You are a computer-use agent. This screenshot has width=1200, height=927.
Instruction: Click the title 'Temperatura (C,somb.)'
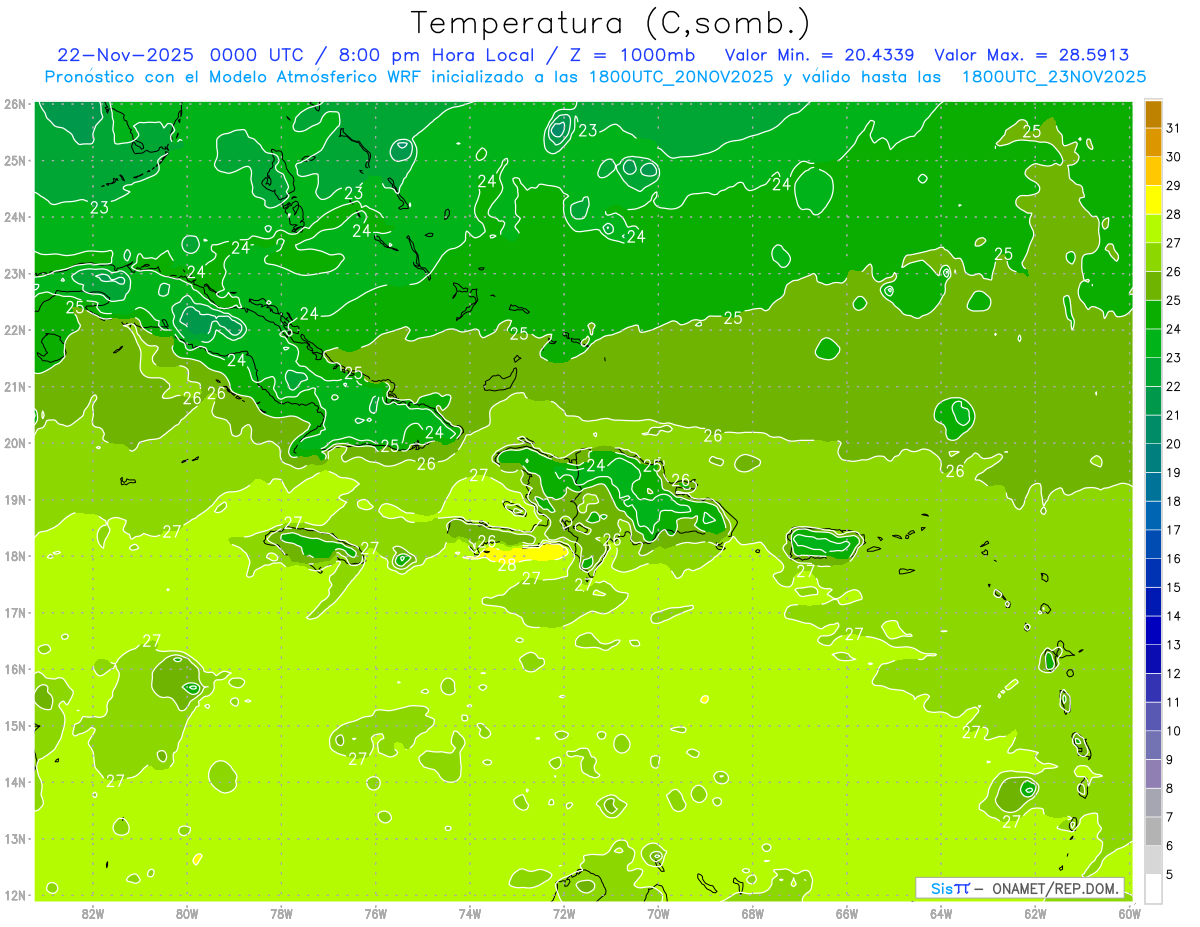[611, 23]
